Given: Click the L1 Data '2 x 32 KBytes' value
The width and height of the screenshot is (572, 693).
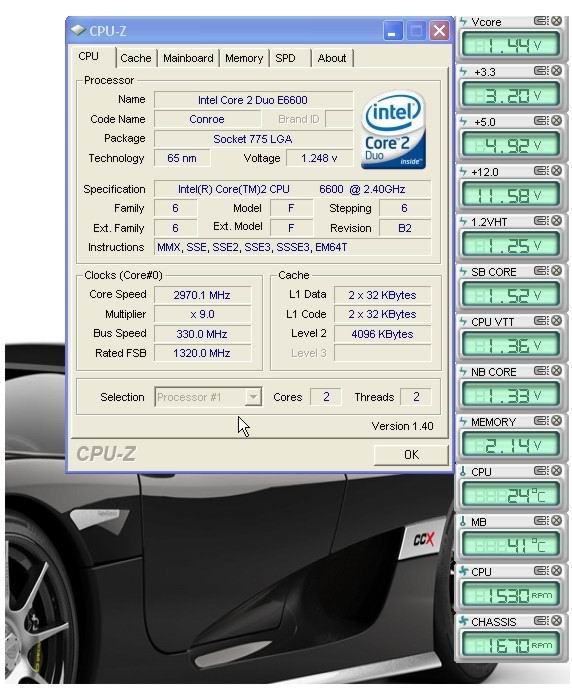Looking at the screenshot, I should click(382, 295).
